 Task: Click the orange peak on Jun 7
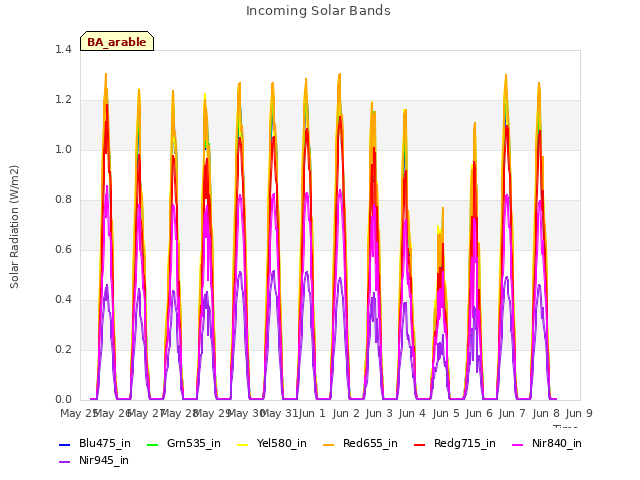point(506,76)
